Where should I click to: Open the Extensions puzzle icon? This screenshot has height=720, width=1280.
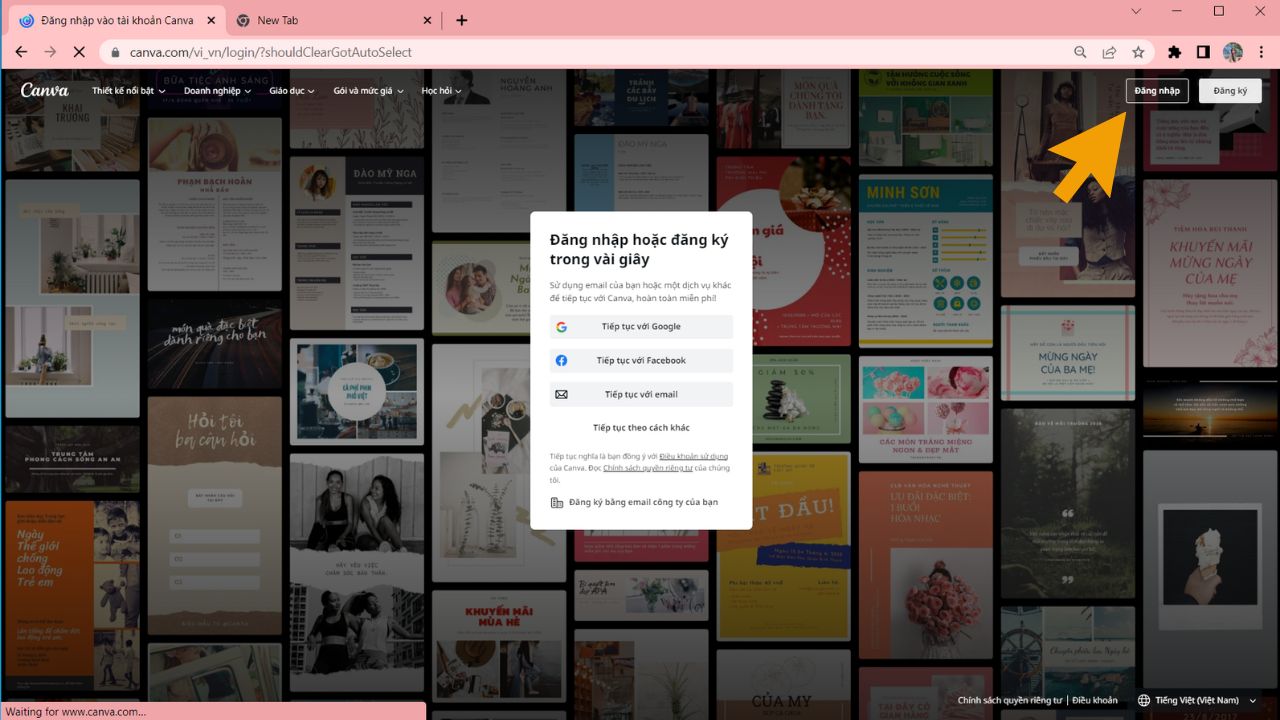click(1175, 52)
